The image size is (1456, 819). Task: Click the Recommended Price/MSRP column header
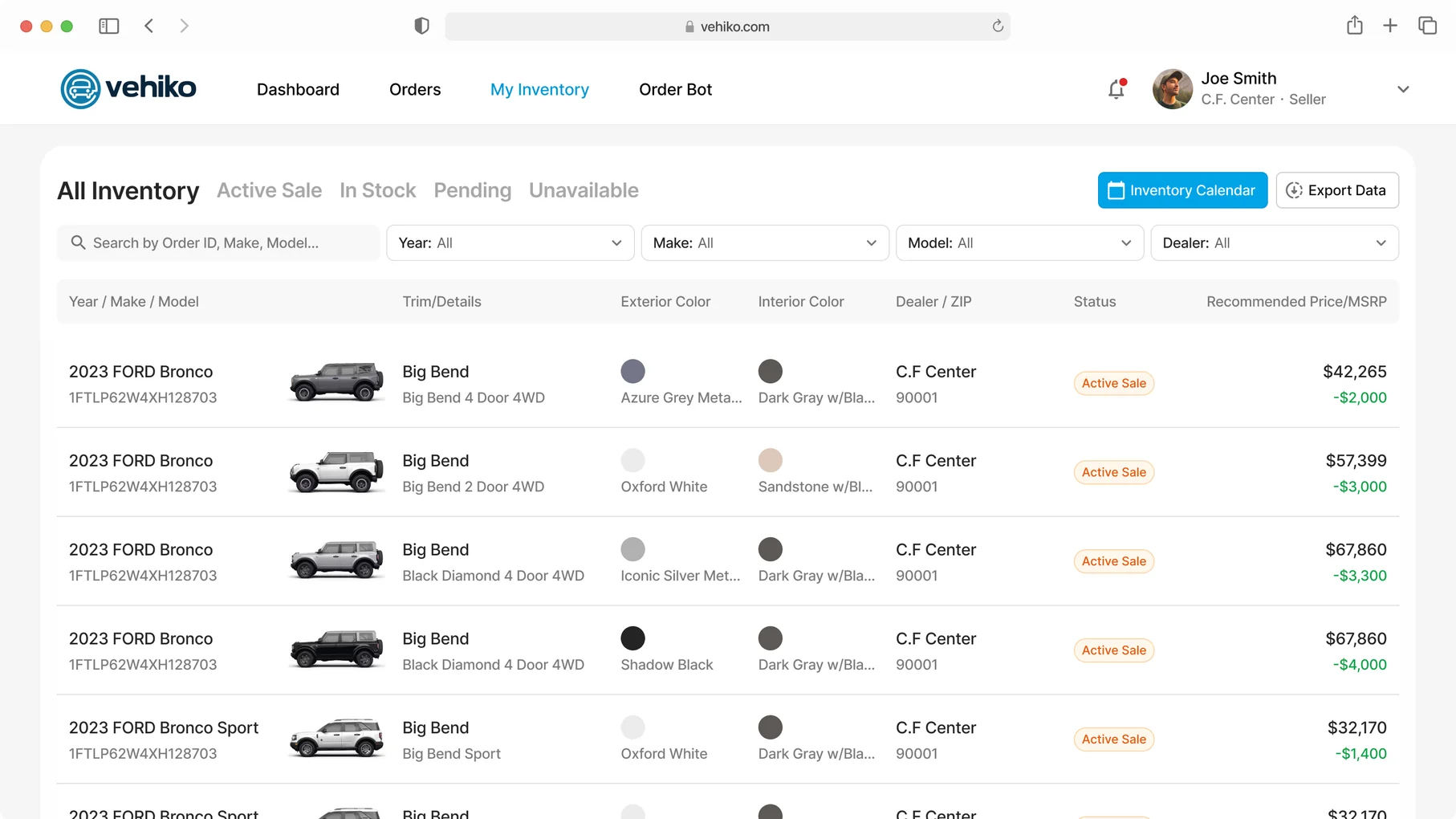click(x=1296, y=302)
